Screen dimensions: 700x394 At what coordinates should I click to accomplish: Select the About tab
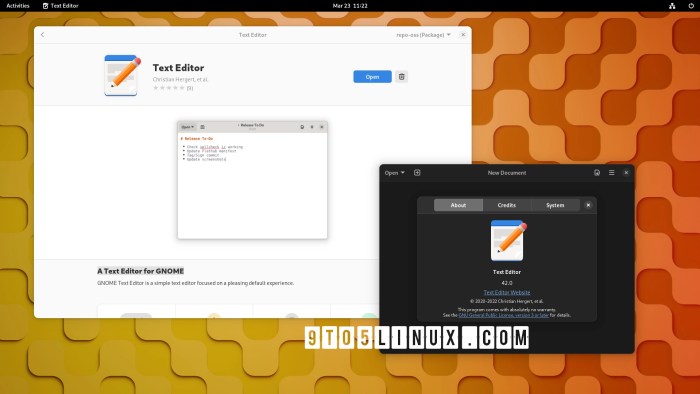[458, 205]
